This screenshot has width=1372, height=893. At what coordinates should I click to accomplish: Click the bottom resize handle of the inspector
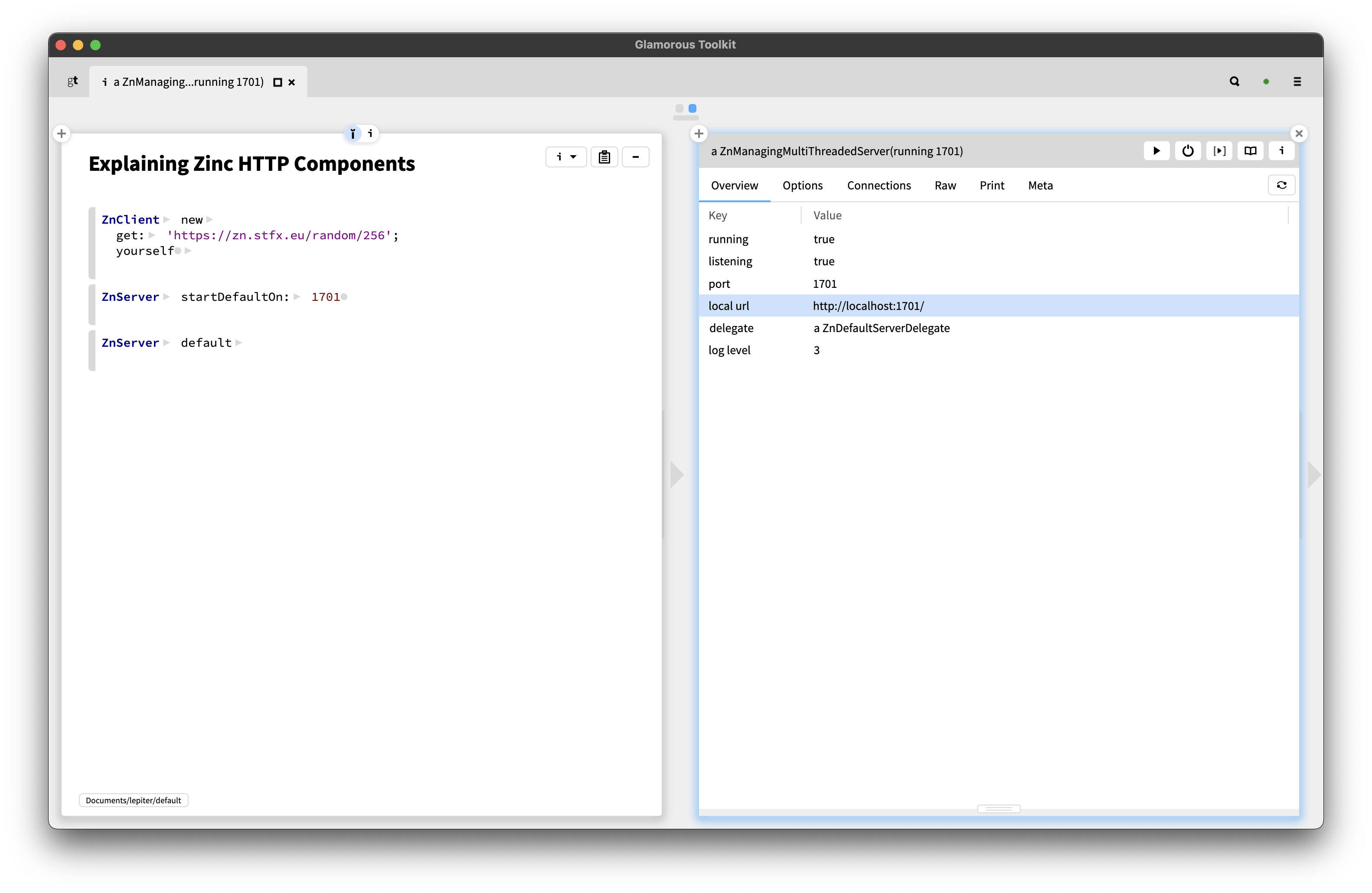pyautogui.click(x=999, y=809)
